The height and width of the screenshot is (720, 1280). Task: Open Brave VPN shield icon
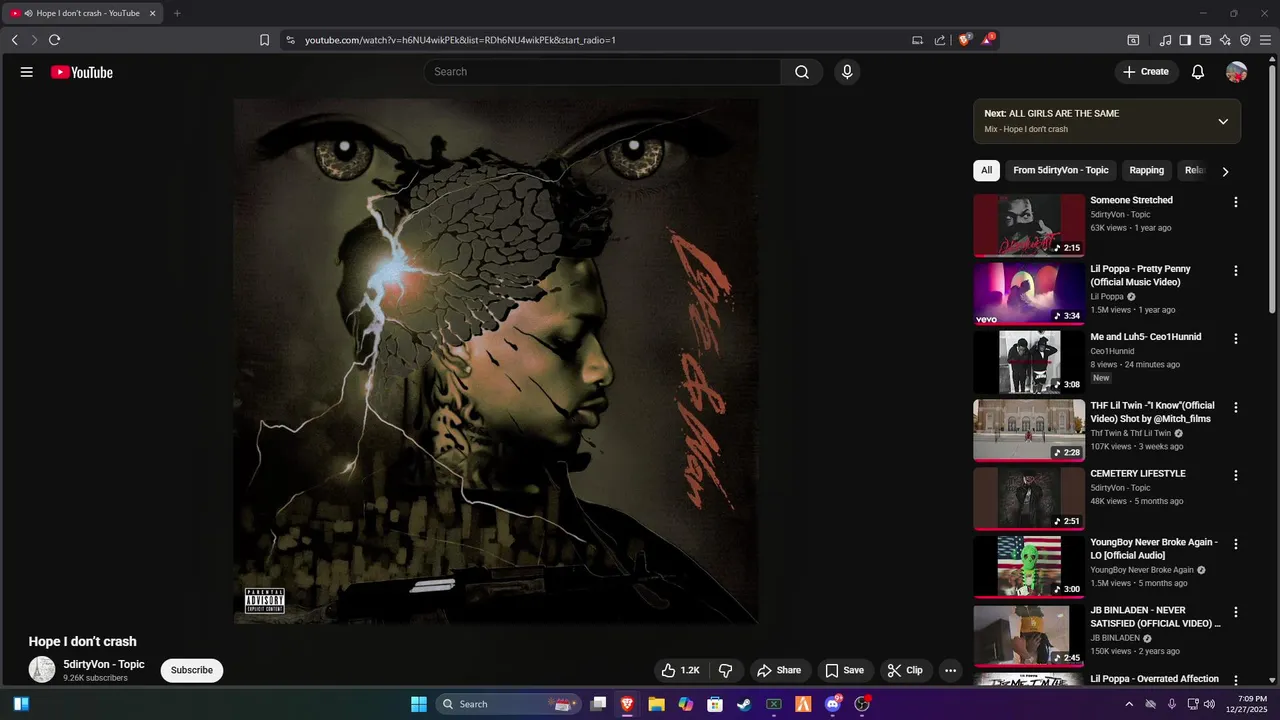click(x=1245, y=40)
